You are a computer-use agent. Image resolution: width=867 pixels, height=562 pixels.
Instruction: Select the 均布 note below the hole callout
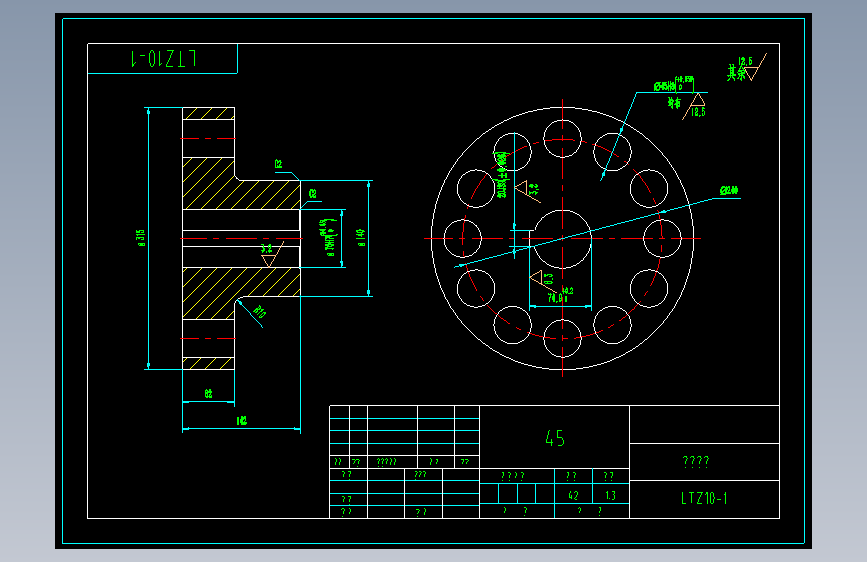674,103
